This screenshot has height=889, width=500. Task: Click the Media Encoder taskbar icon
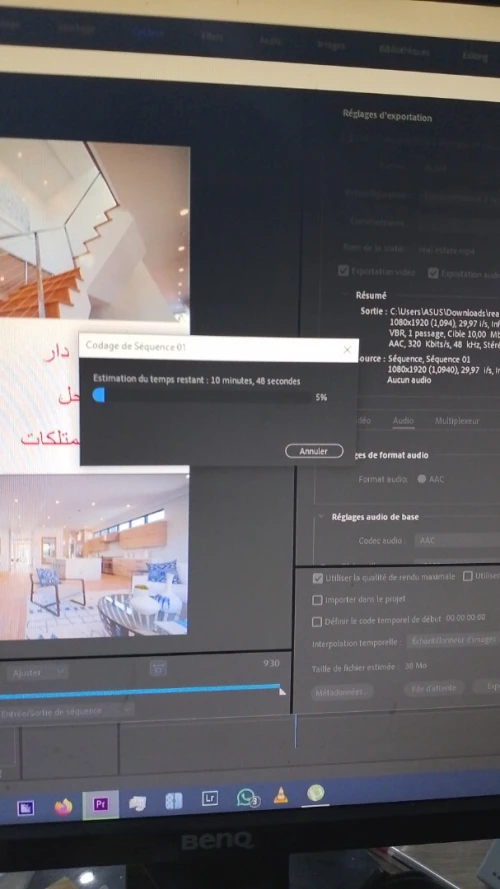[25, 807]
